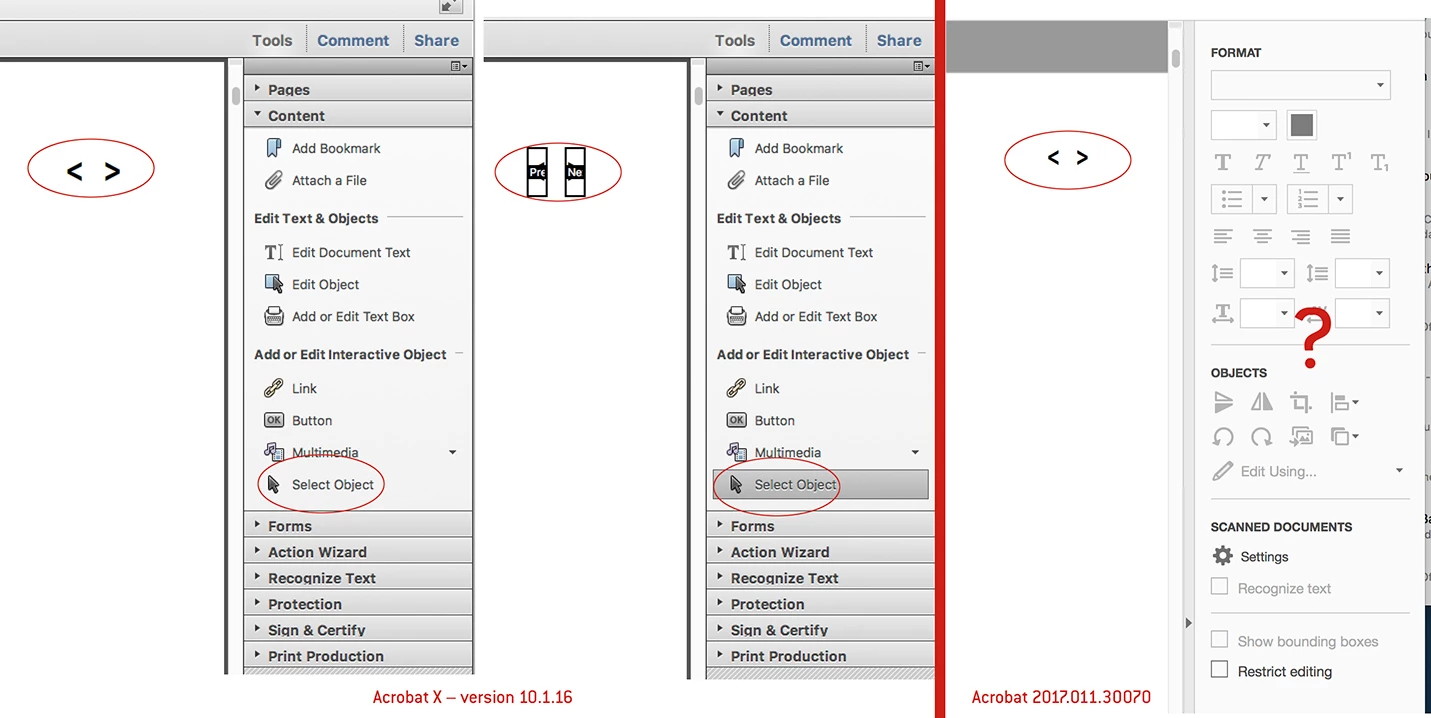The image size is (1431, 718).
Task: Open the bullet style dropdown arrow
Action: 1264,199
